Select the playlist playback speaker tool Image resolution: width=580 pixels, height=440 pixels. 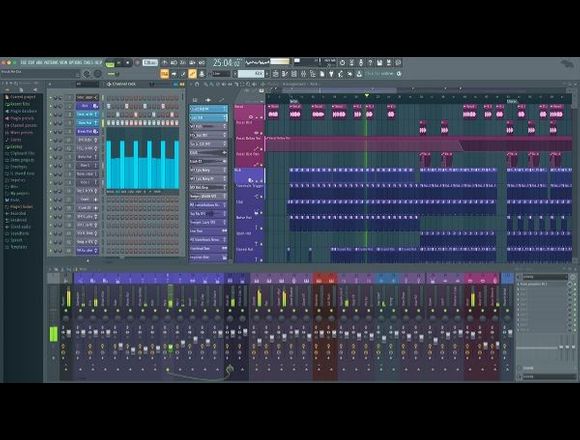coord(254,84)
